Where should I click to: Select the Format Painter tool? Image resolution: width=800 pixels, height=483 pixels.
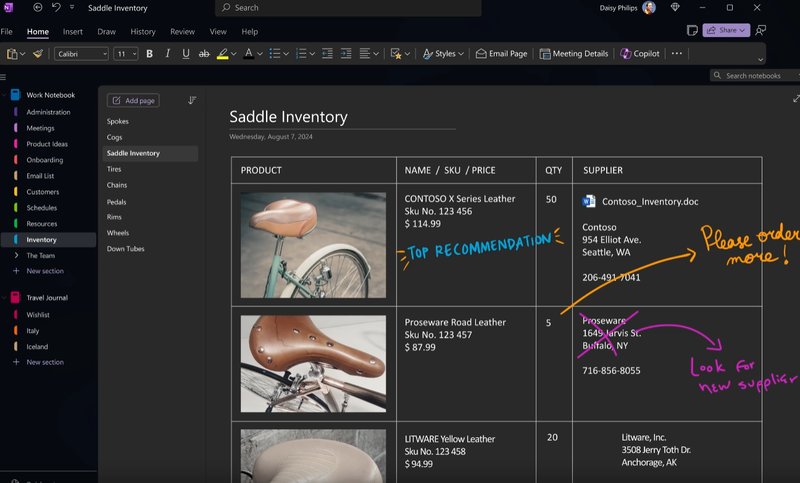pyautogui.click(x=38, y=54)
